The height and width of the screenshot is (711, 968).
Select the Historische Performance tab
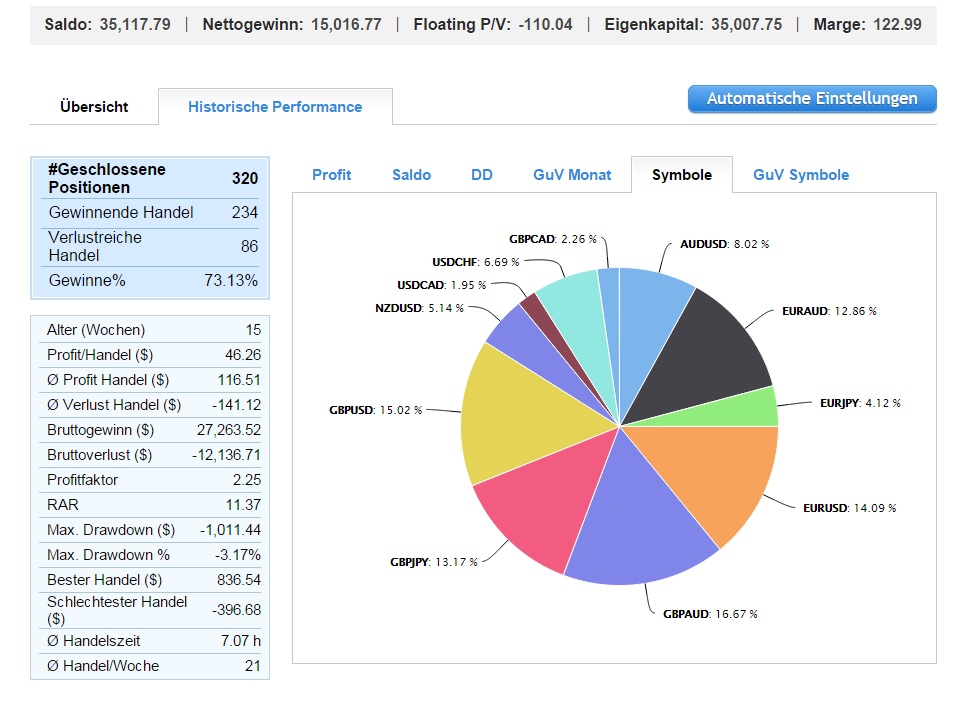[275, 106]
